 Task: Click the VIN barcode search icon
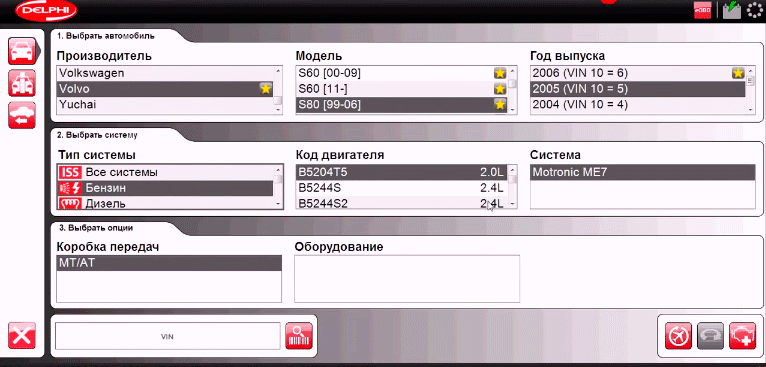pos(299,336)
